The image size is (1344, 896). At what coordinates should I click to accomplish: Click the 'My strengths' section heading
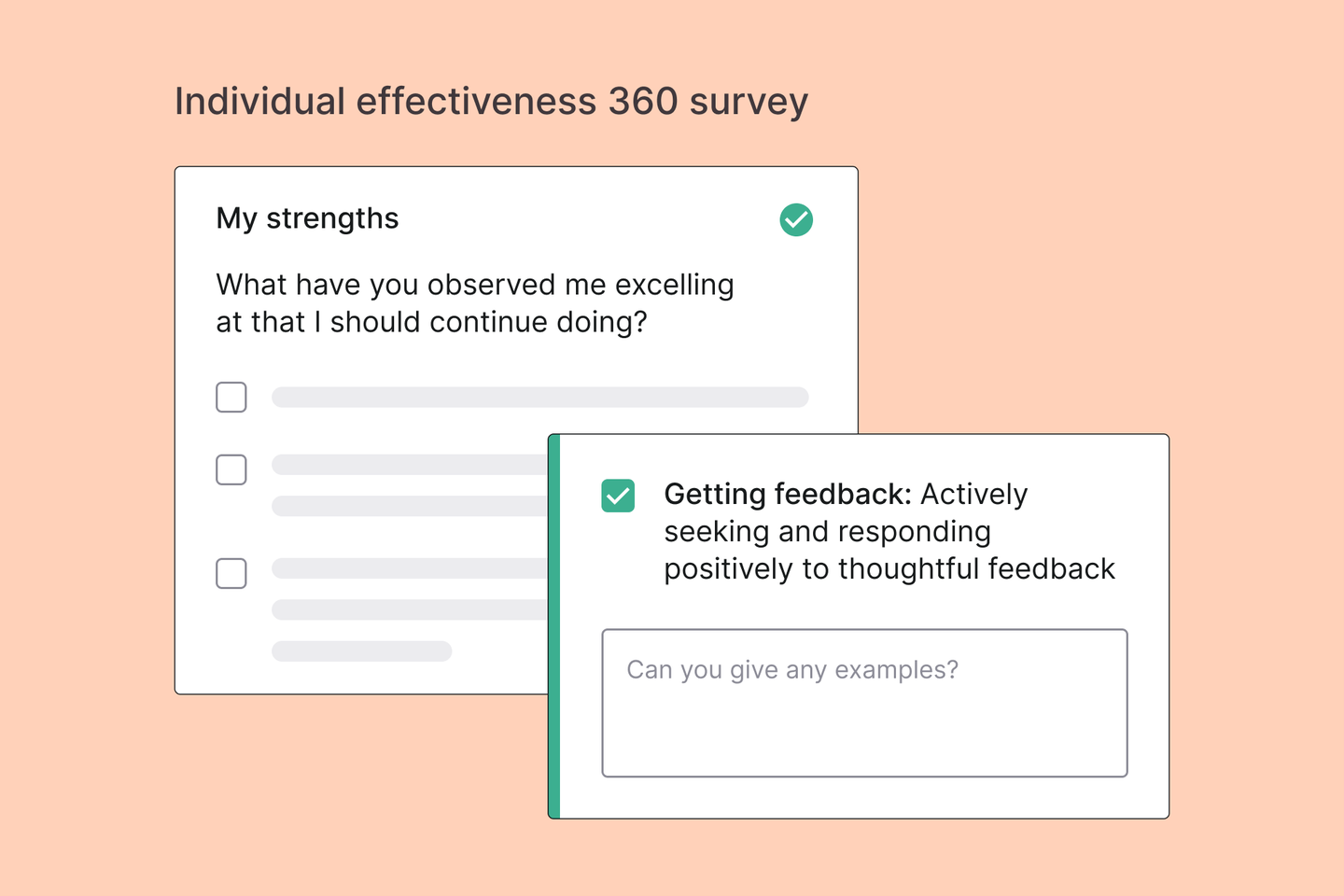coord(307,218)
